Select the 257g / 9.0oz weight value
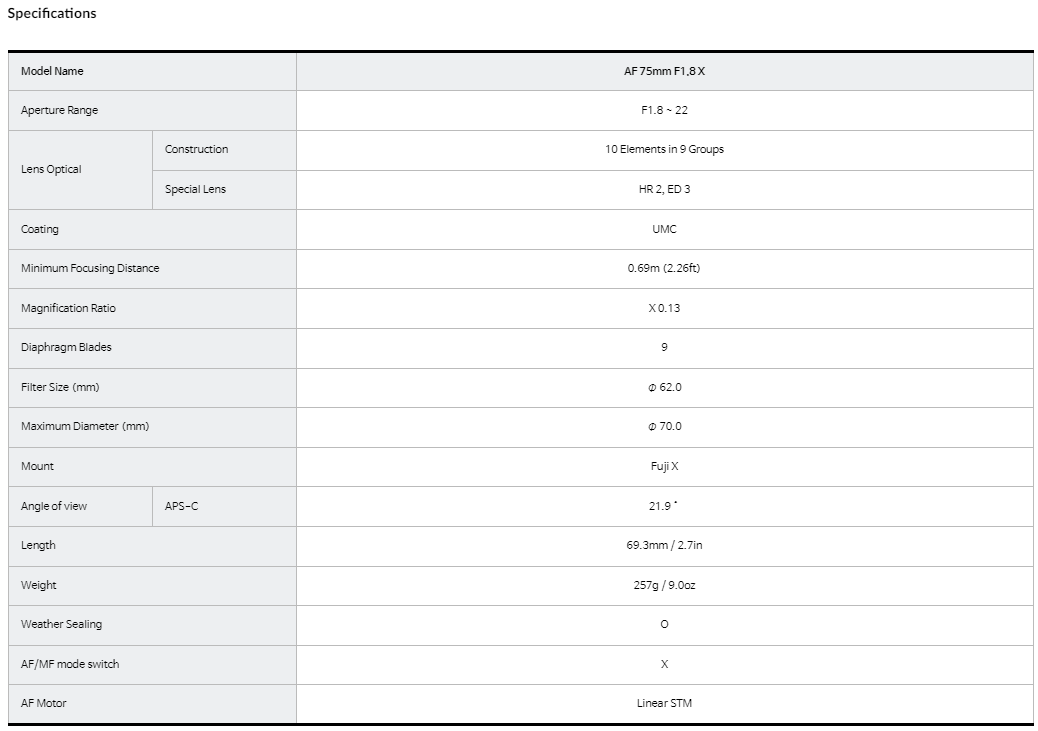The height and width of the screenshot is (731, 1038). pyautogui.click(x=664, y=585)
